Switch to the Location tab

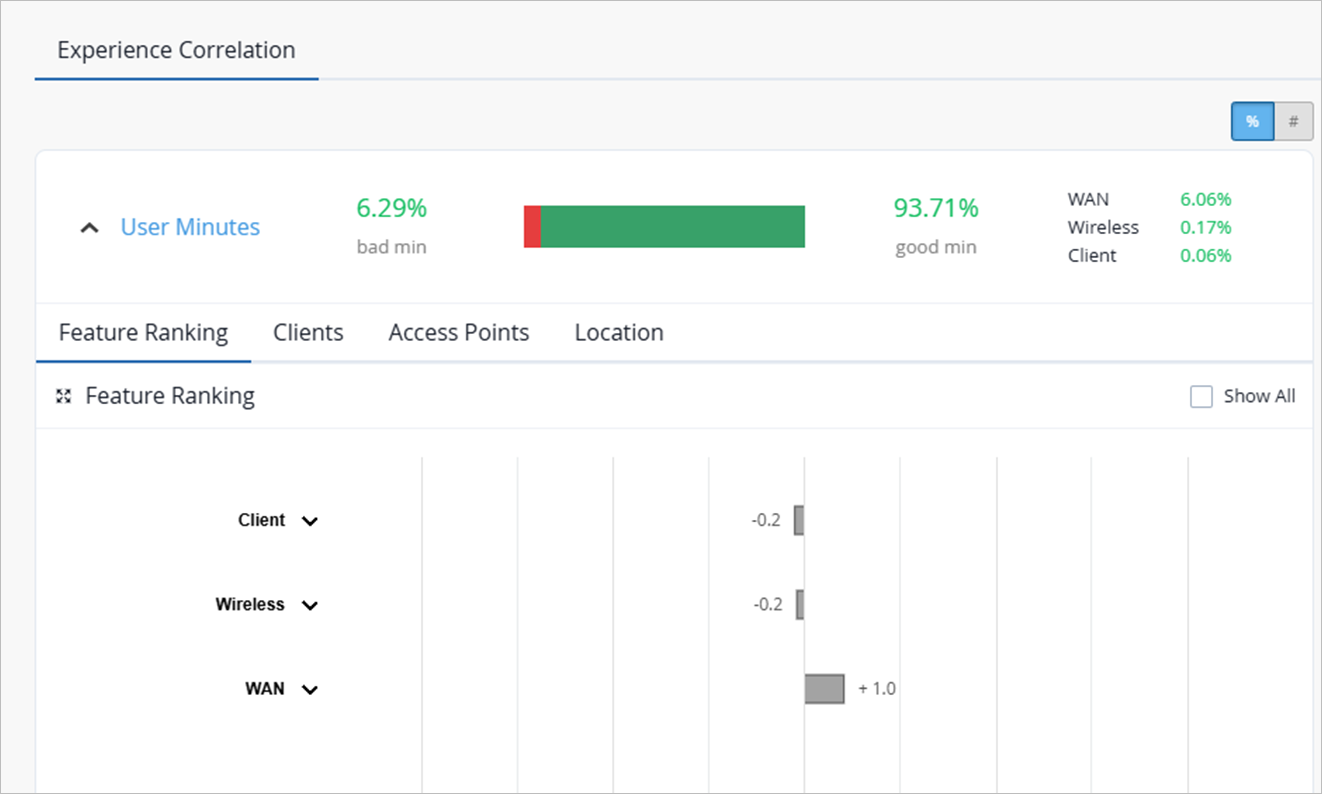pyautogui.click(x=619, y=333)
